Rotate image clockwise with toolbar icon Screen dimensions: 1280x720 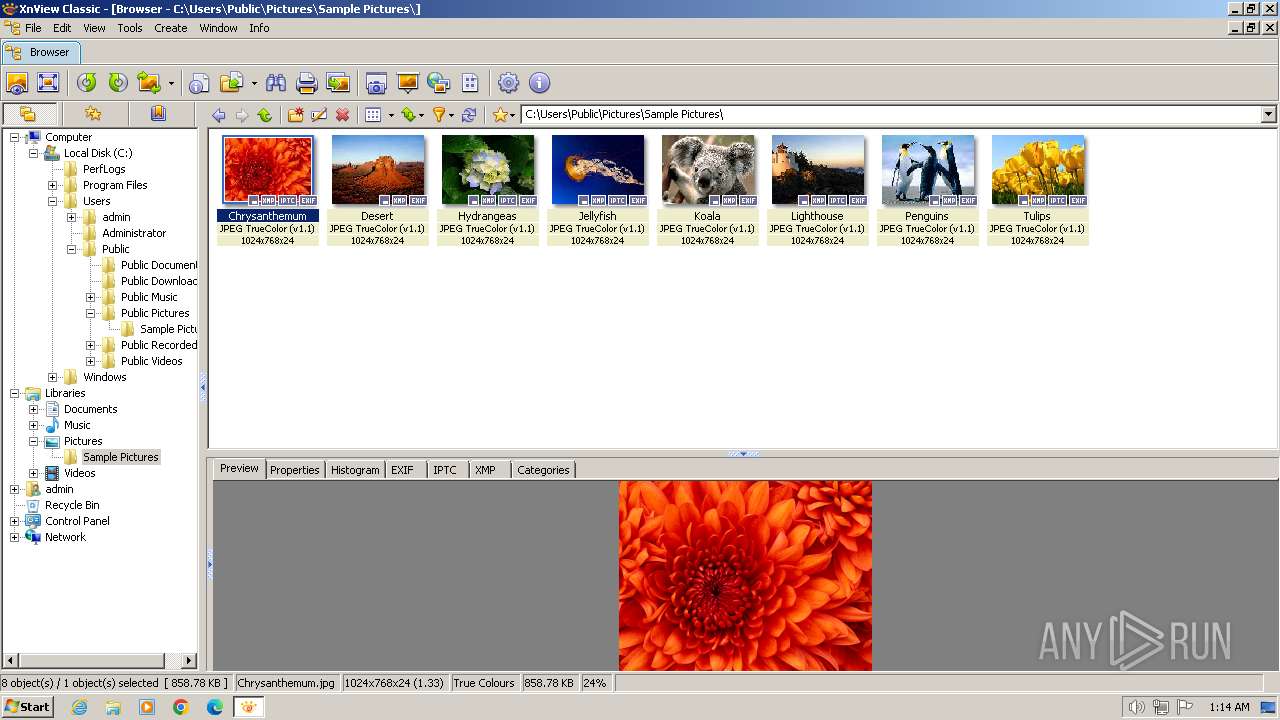118,83
